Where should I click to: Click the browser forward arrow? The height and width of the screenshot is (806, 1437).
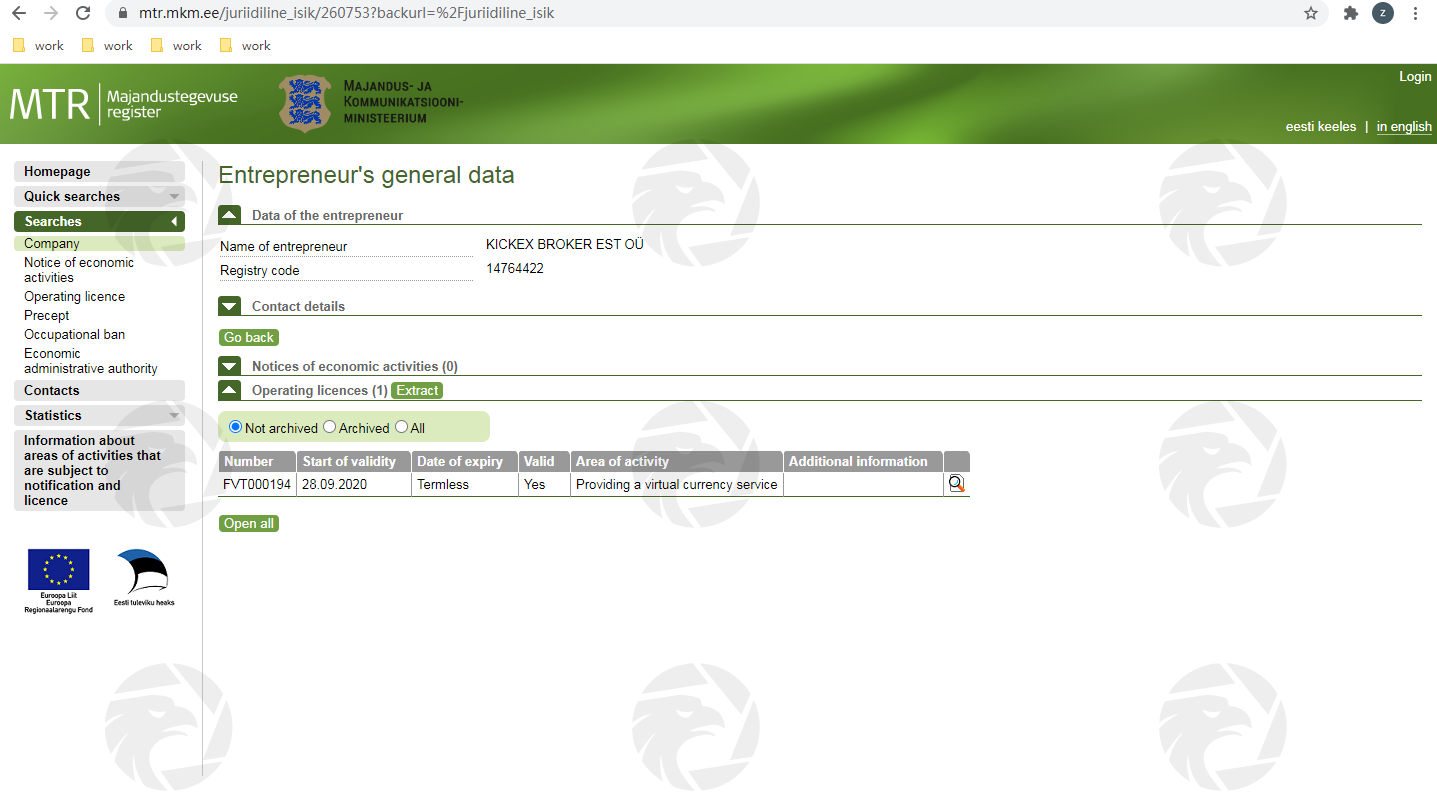point(51,13)
